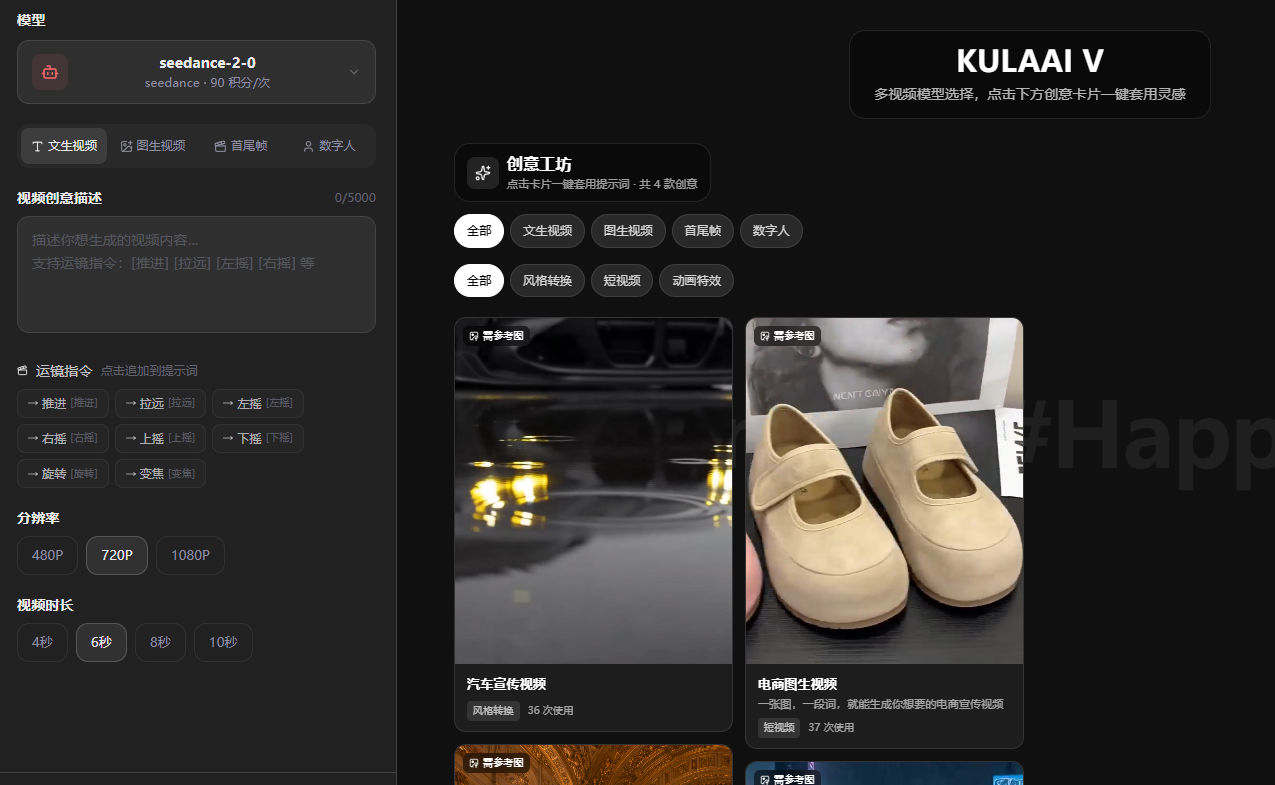Click the KULAAI V heading banner
Viewport: 1275px width, 785px height.
pyautogui.click(x=1030, y=74)
